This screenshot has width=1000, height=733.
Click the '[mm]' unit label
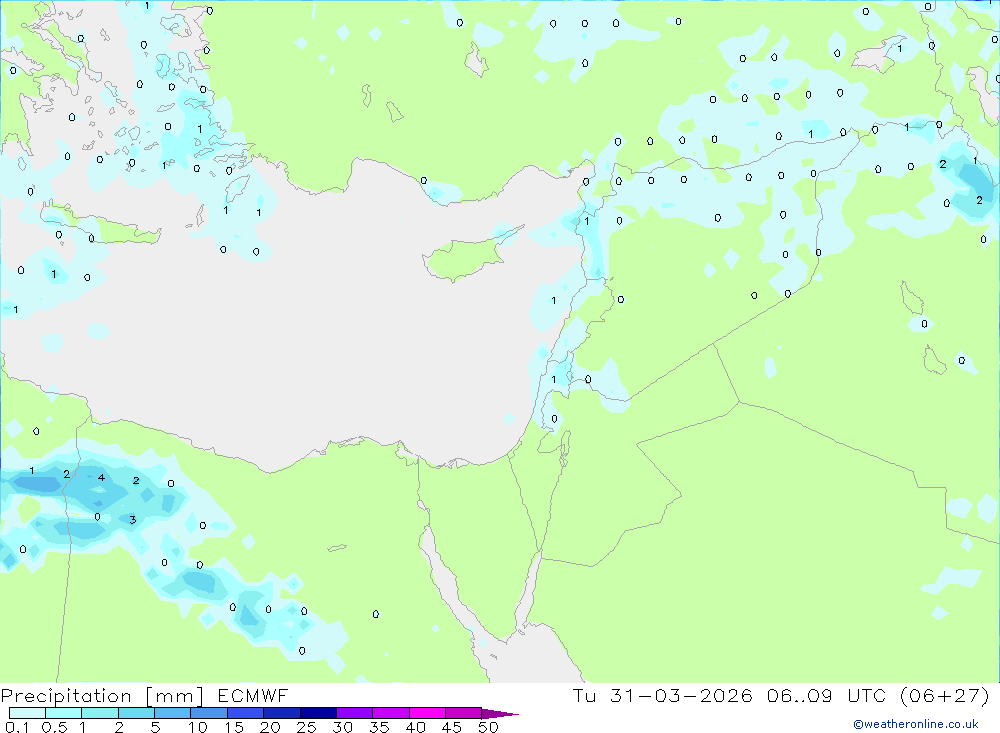pos(174,696)
